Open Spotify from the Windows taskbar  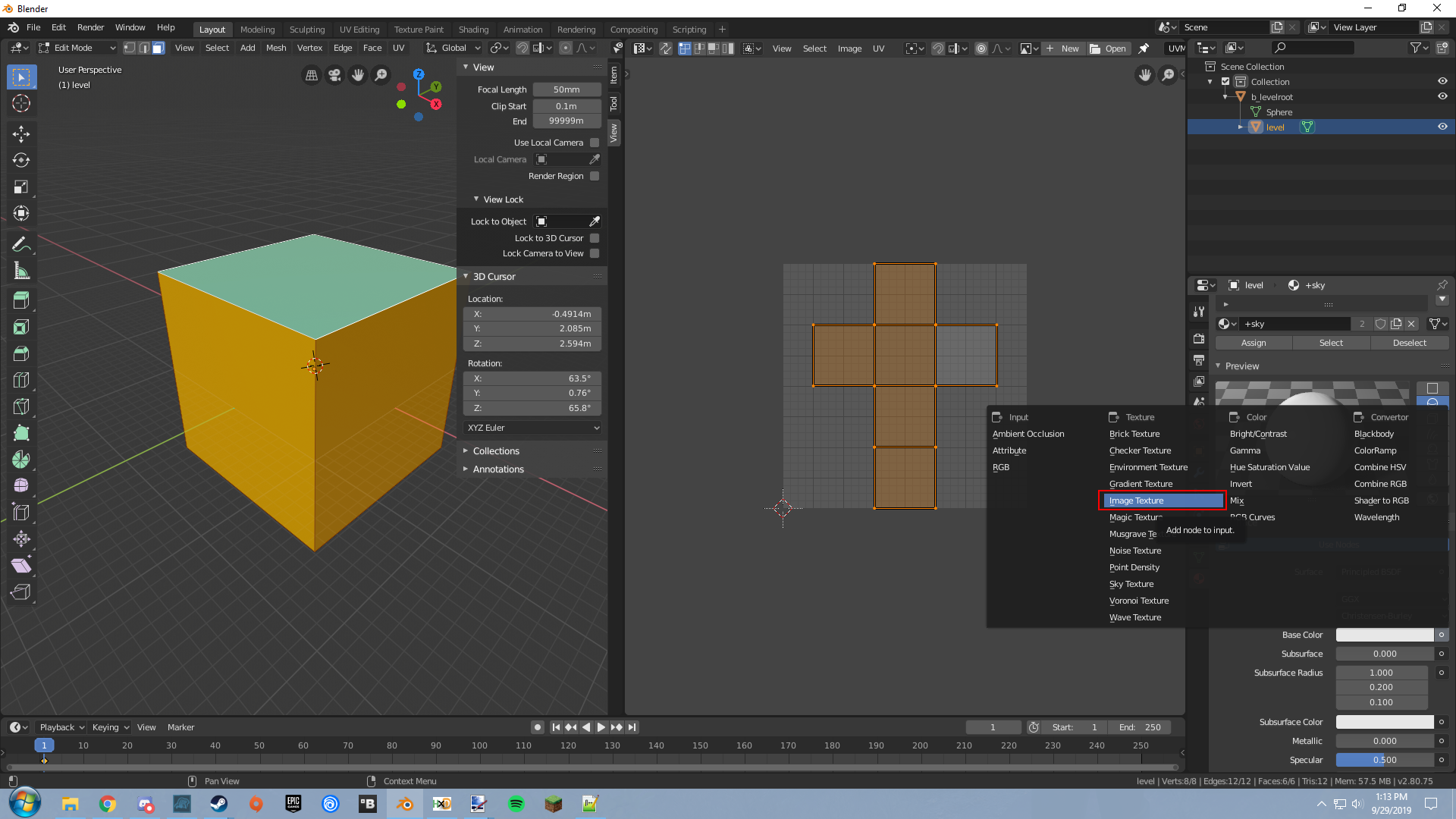tap(516, 804)
